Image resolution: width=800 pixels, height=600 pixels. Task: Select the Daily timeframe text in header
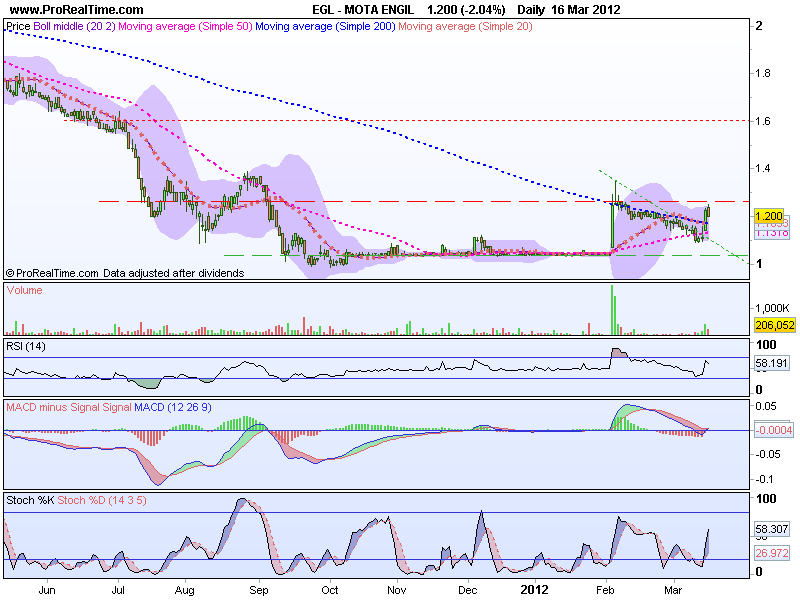(x=531, y=9)
